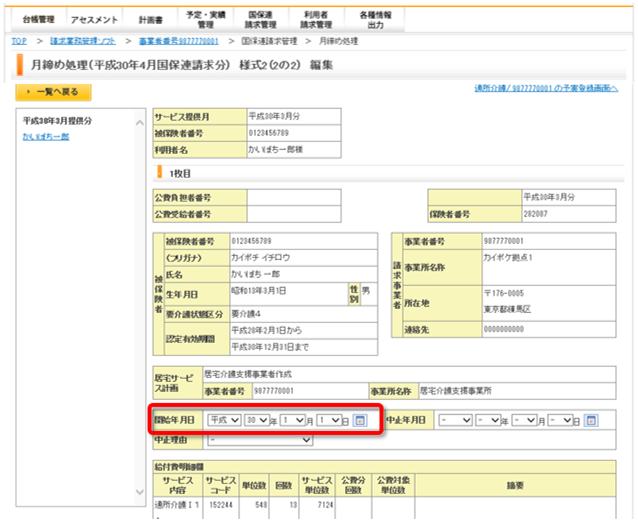Open the 中止理由 dropdown

click(x=260, y=440)
